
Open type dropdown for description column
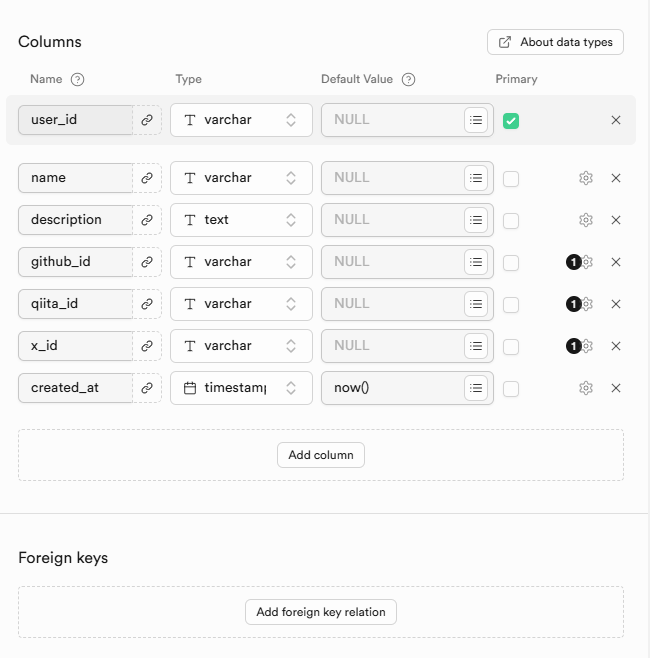click(x=241, y=220)
